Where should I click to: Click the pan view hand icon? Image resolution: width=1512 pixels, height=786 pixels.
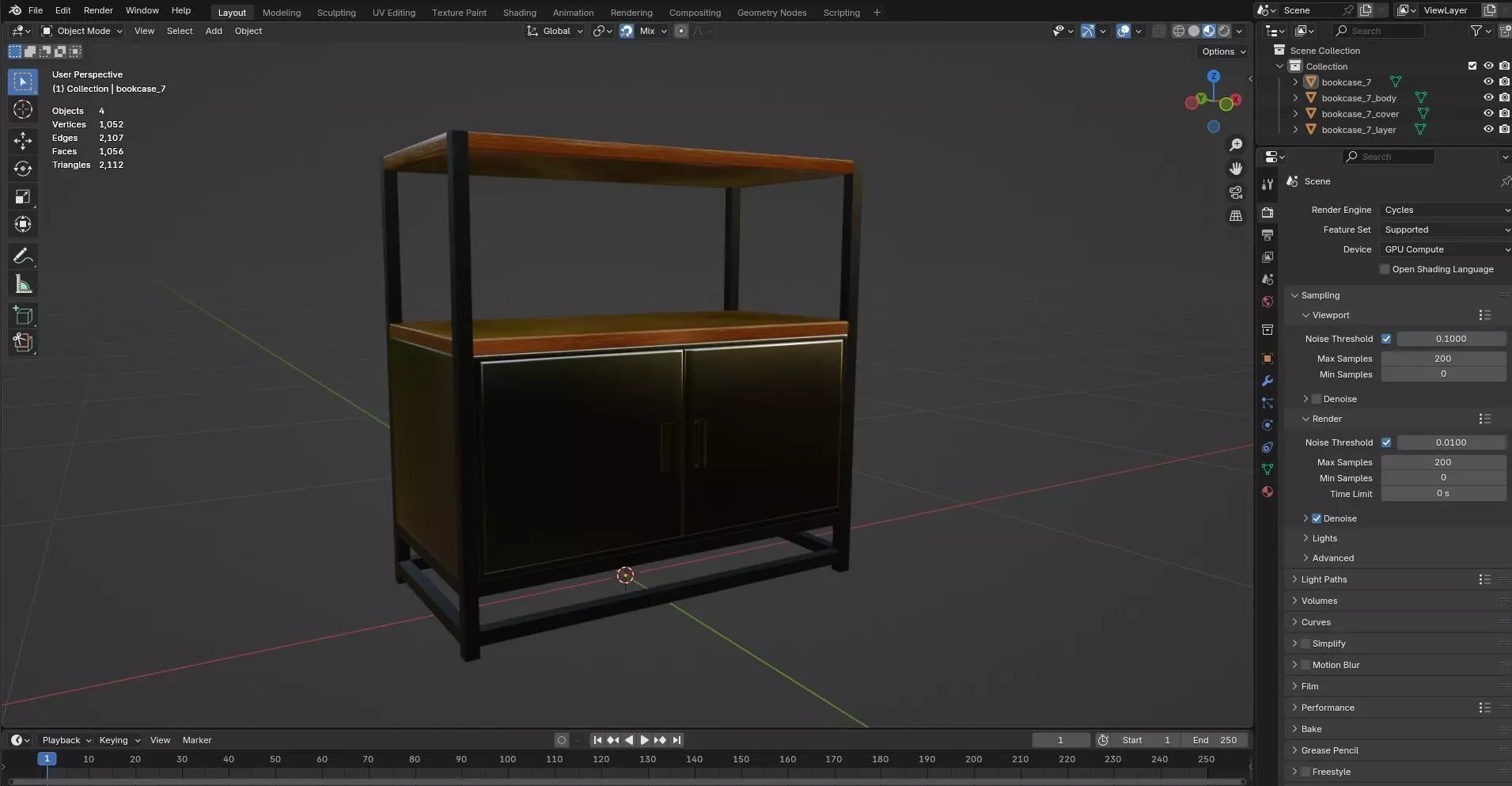coord(1236,169)
